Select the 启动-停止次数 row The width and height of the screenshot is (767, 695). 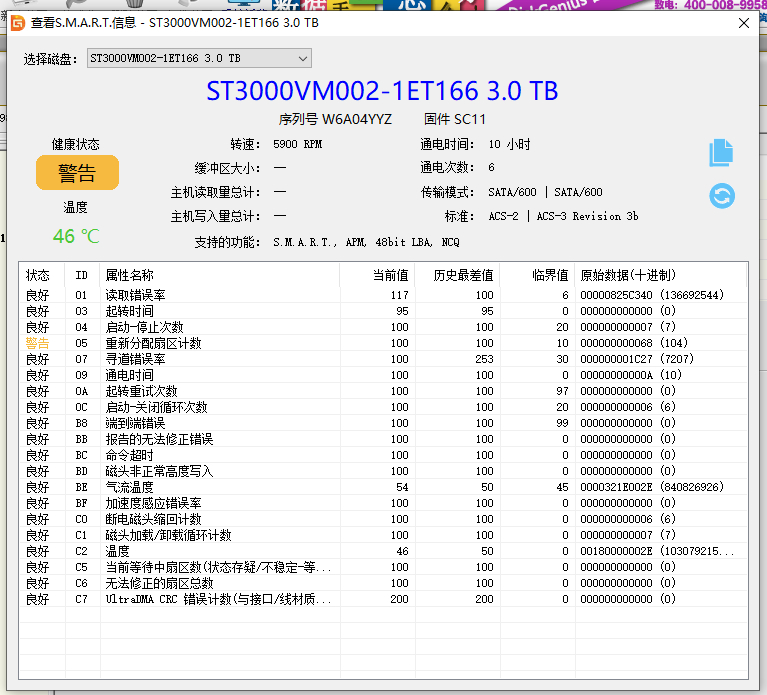click(x=384, y=327)
